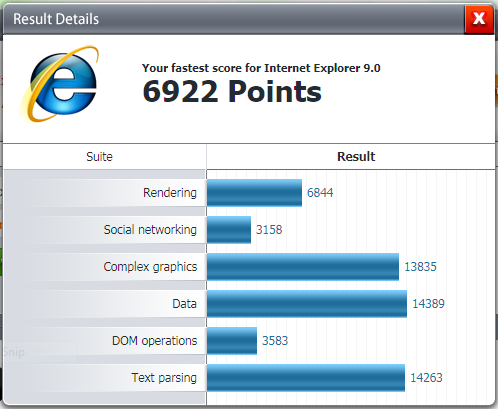
Task: Click the Text parsing result bar
Action: tap(306, 378)
